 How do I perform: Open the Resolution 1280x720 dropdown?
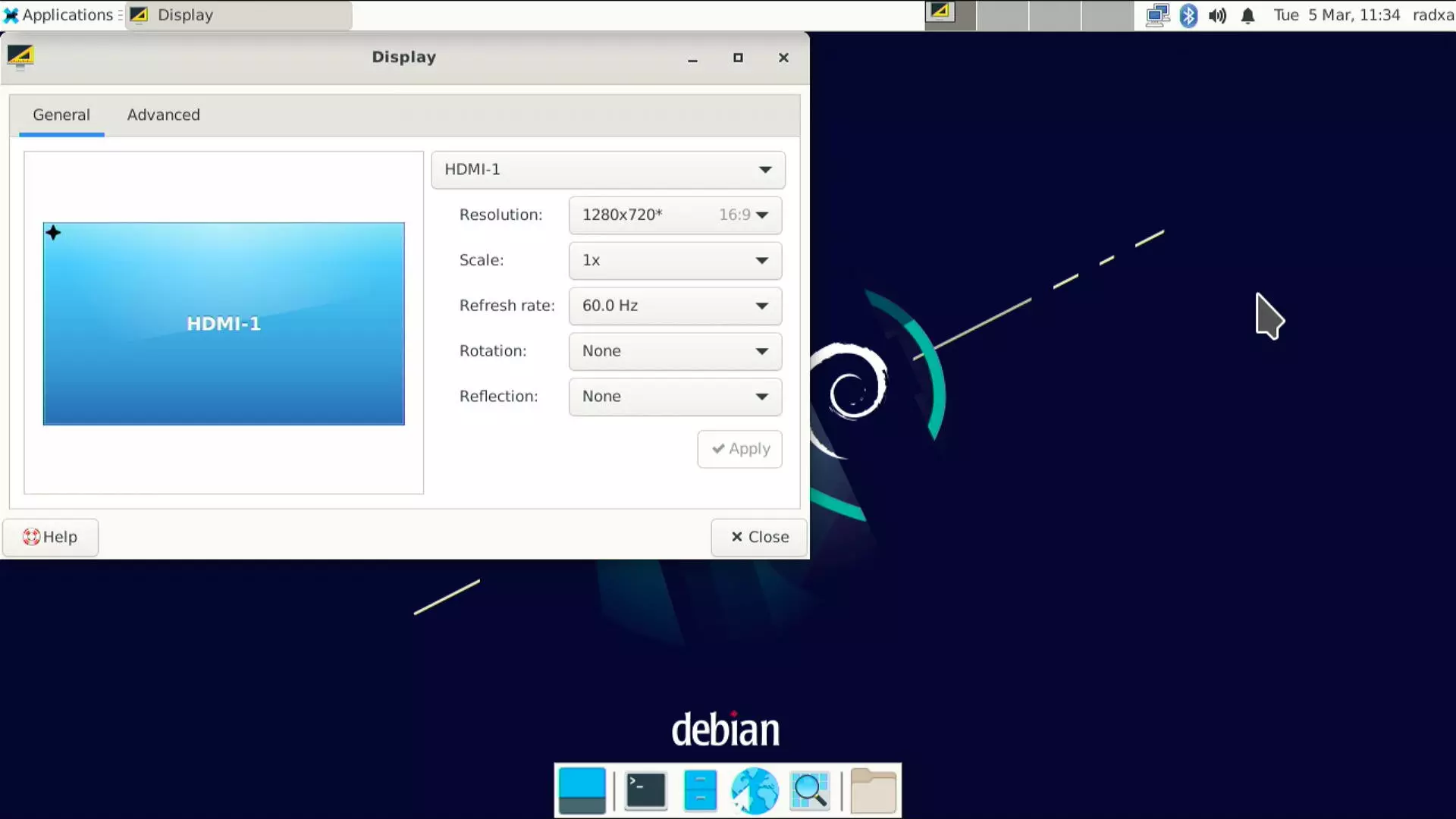point(675,215)
